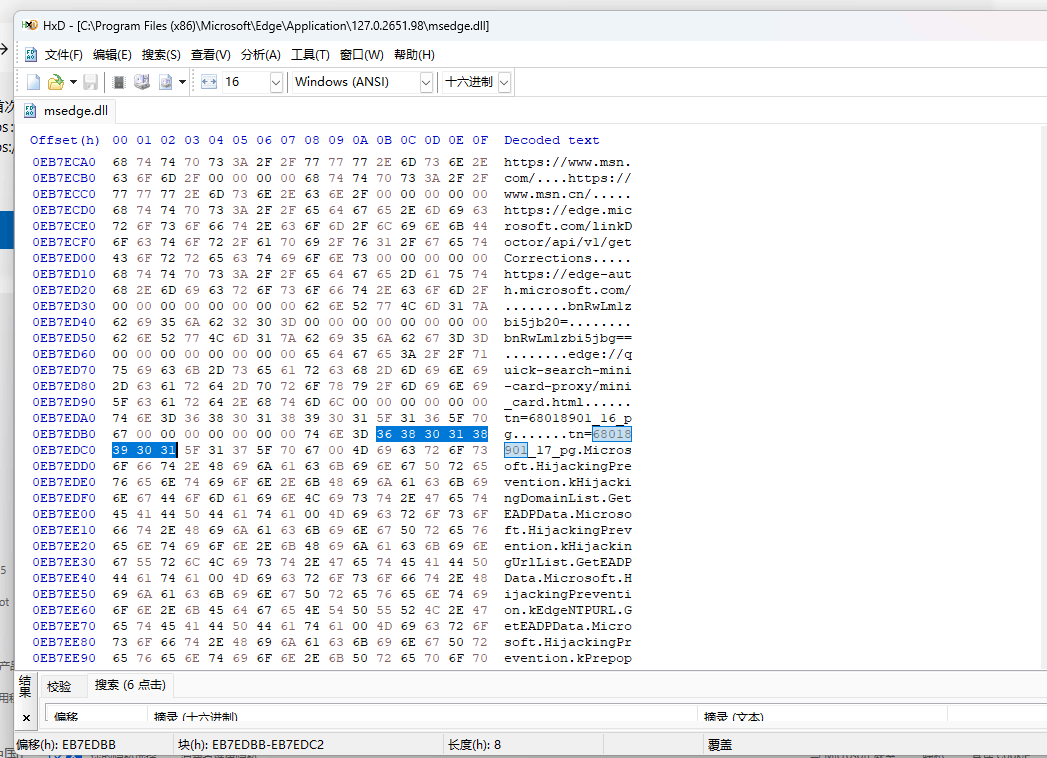Click status bar length 长度(h): 8
The width and height of the screenshot is (1047, 758).
pyautogui.click(x=474, y=745)
